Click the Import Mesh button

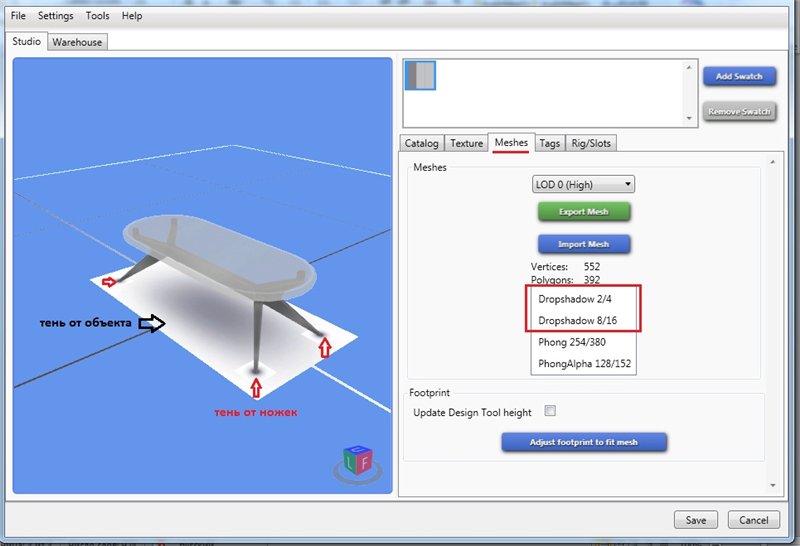tap(585, 243)
